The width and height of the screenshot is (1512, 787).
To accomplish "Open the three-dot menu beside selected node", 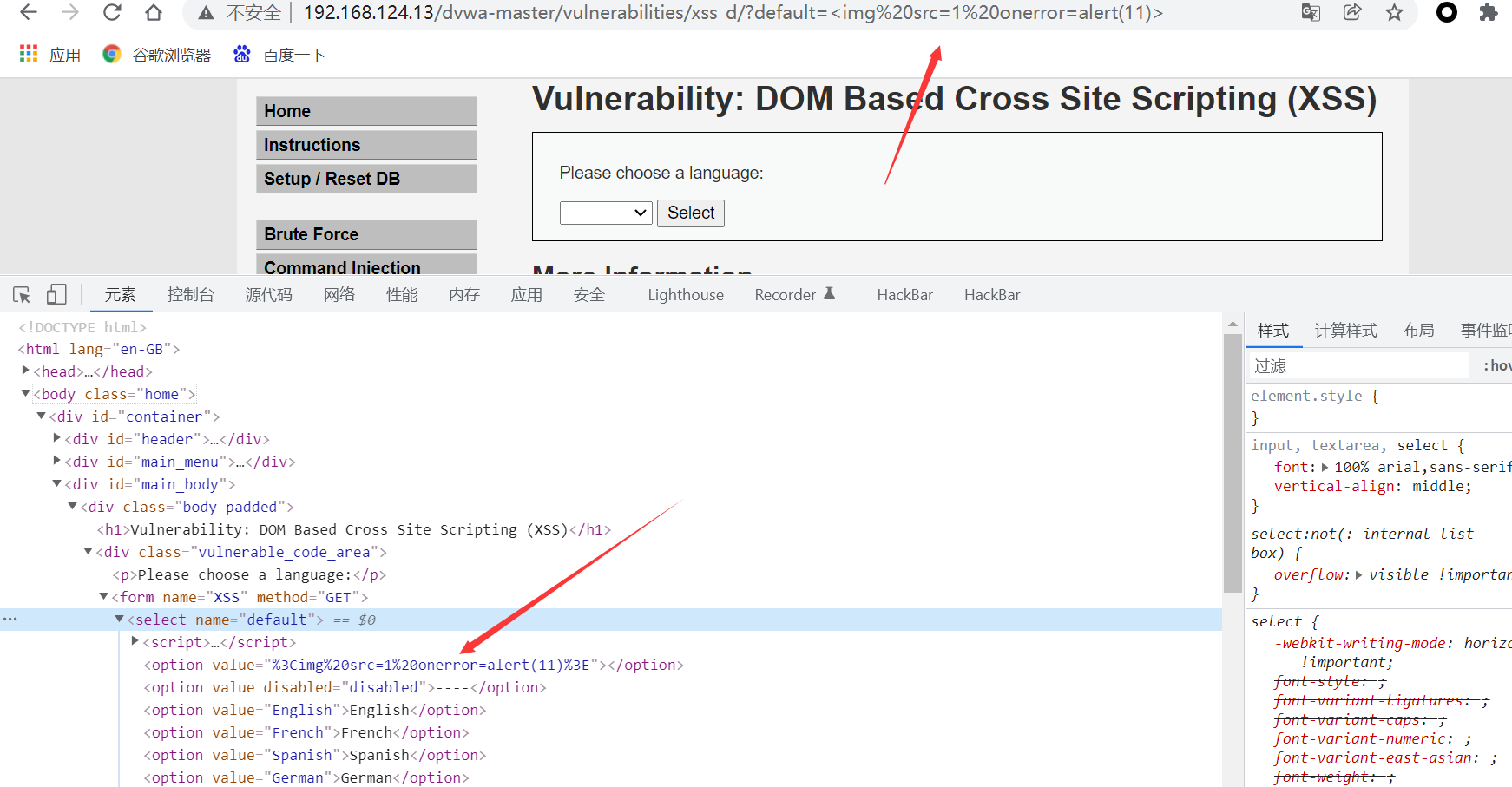I will (x=10, y=620).
